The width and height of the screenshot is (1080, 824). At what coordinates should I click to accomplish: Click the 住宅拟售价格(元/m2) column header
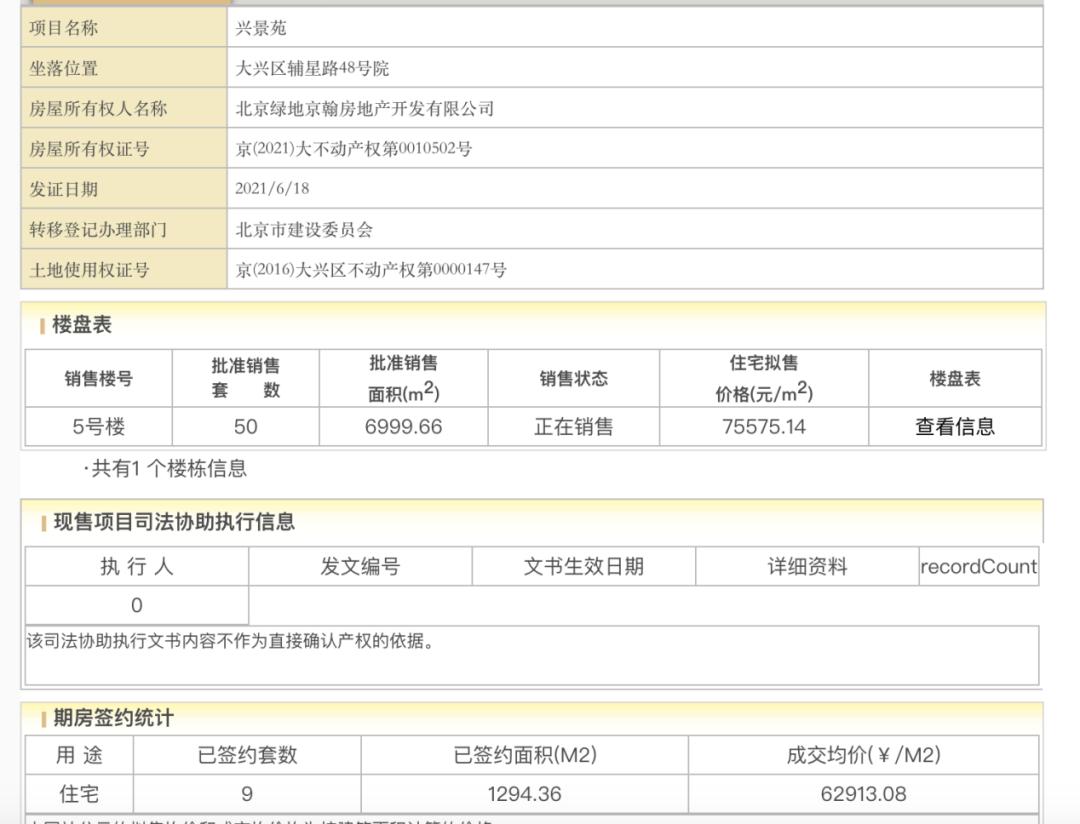764,378
